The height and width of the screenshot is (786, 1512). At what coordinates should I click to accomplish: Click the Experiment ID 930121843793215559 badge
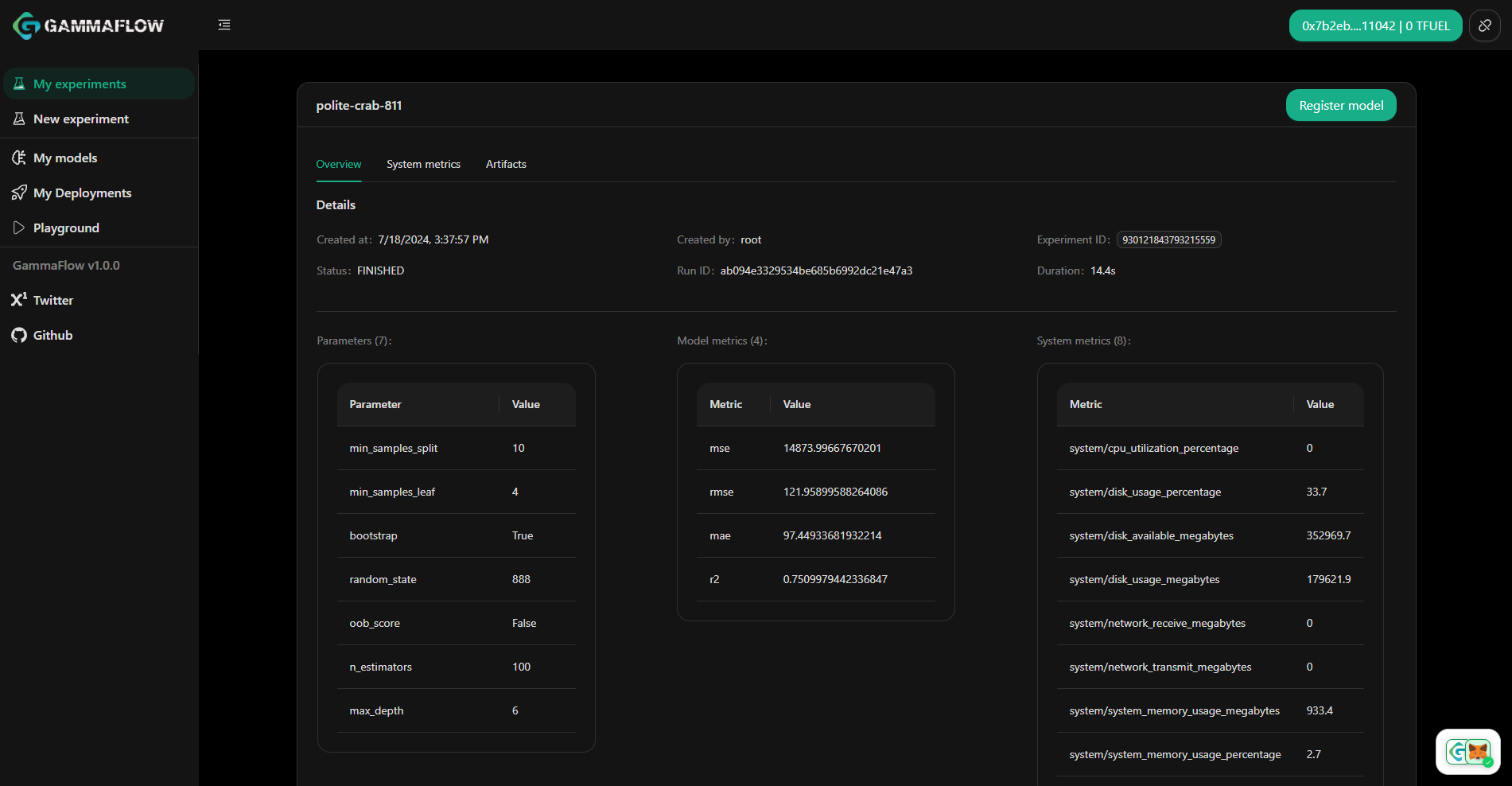tap(1168, 239)
